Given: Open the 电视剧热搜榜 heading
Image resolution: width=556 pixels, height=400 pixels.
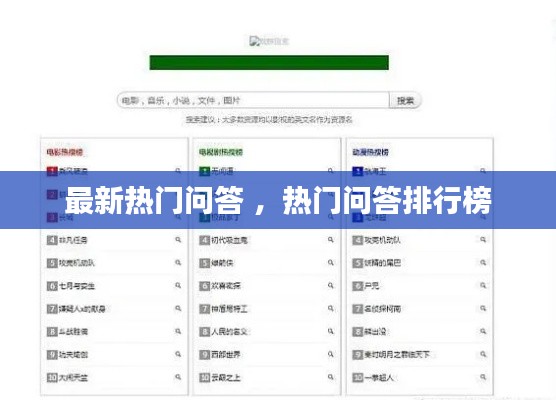Looking at the screenshot, I should pyautogui.click(x=221, y=152).
